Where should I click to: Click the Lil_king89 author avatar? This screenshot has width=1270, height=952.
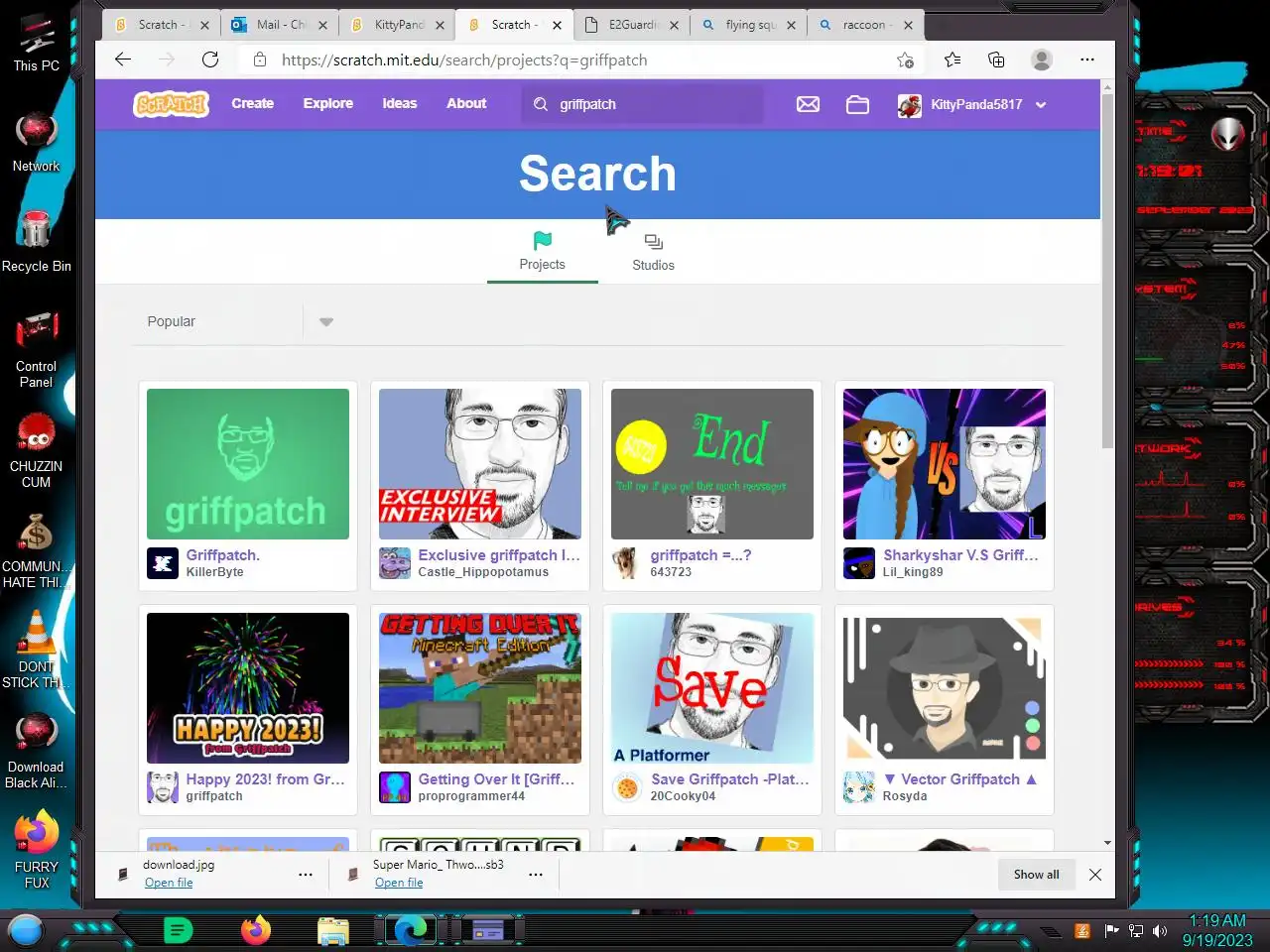[x=859, y=563]
